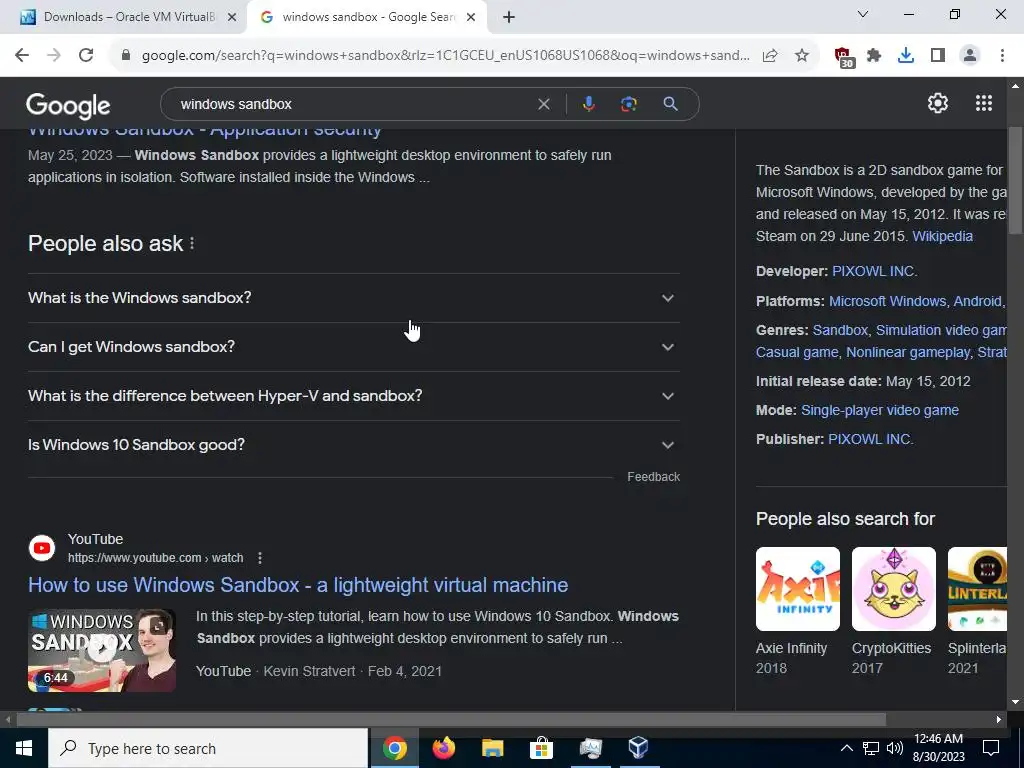
Task: Open the Chrome downloads icon
Action: point(906,56)
